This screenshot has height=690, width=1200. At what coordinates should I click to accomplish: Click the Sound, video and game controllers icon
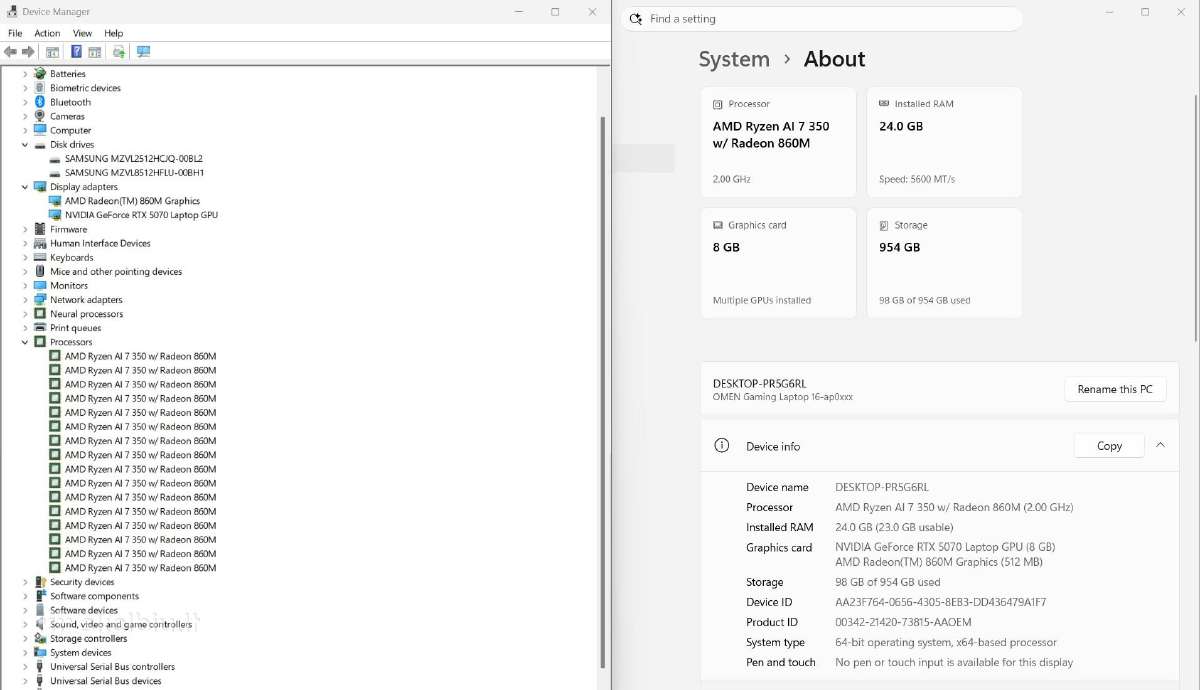(x=40, y=624)
